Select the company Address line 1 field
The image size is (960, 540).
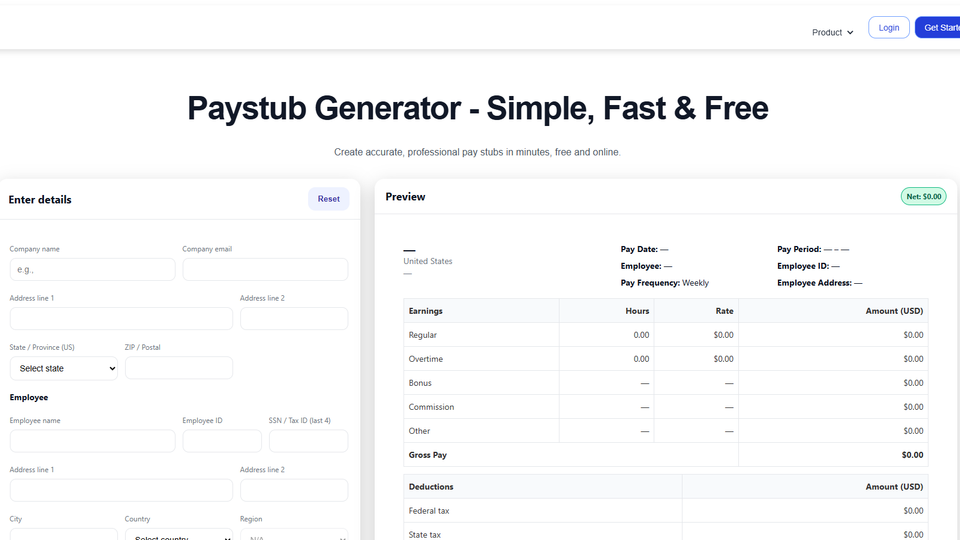121,318
